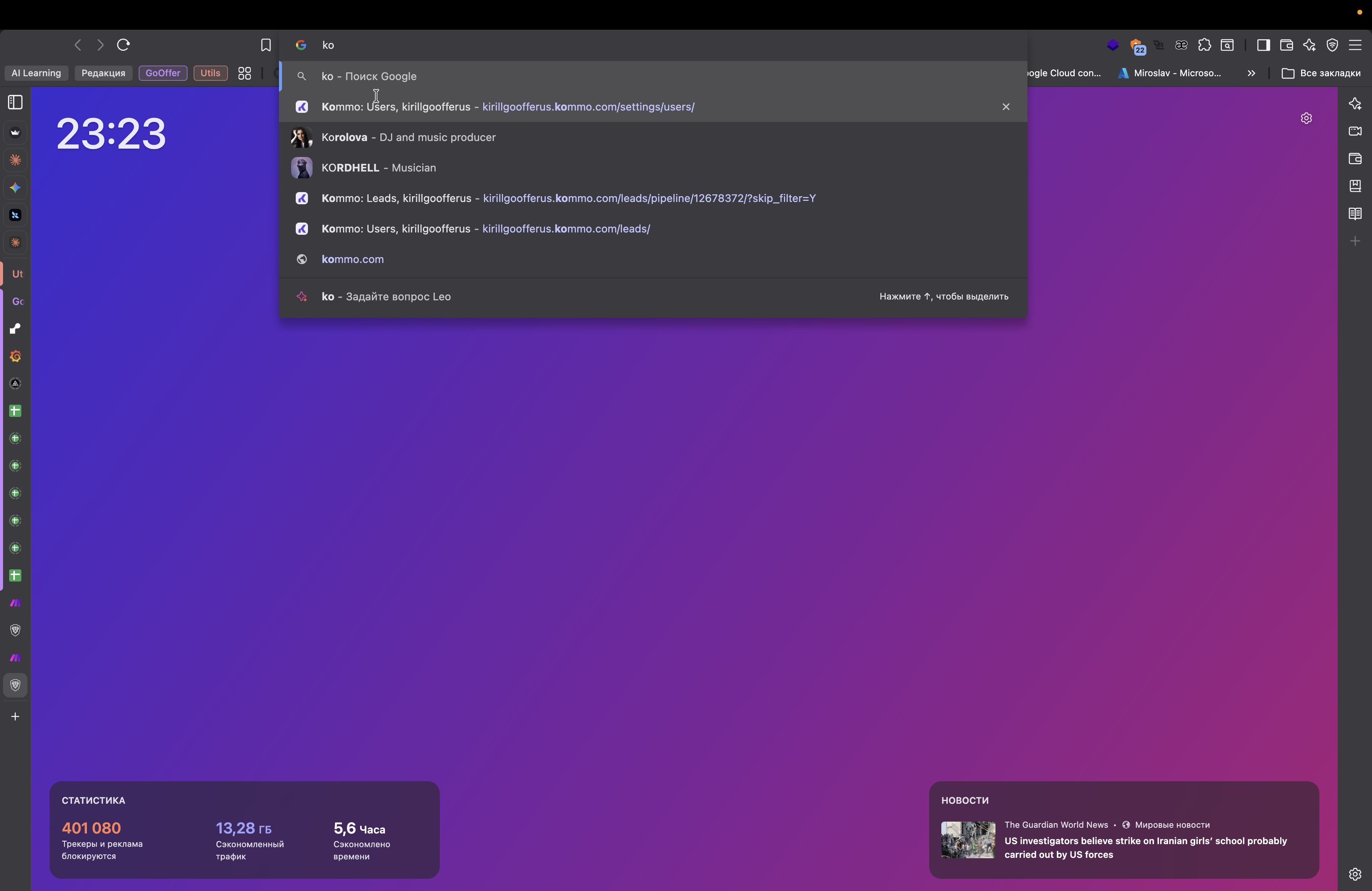
Task: Open the reading list sidebar icon
Action: [1355, 214]
